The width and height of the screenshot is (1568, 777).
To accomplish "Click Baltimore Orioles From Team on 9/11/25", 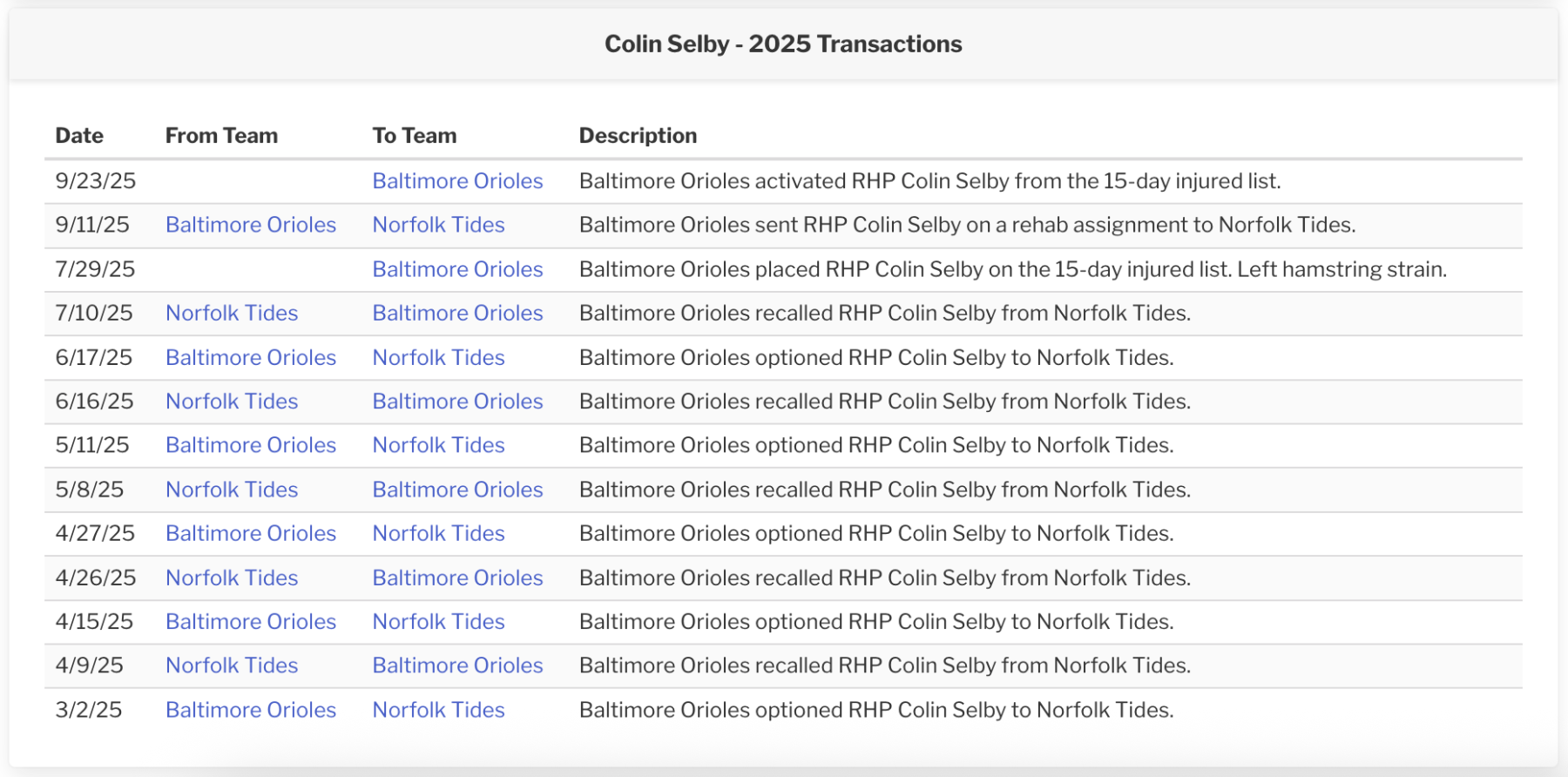I will point(251,225).
